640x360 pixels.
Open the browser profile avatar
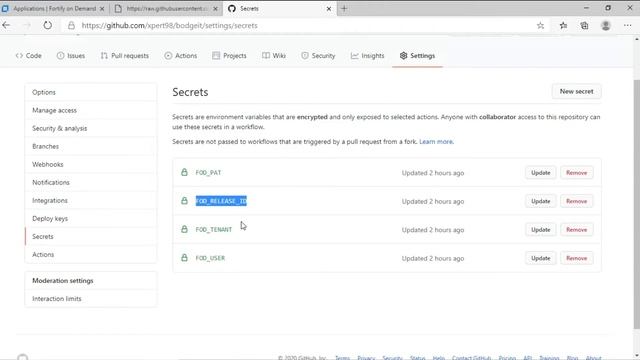(x=606, y=25)
